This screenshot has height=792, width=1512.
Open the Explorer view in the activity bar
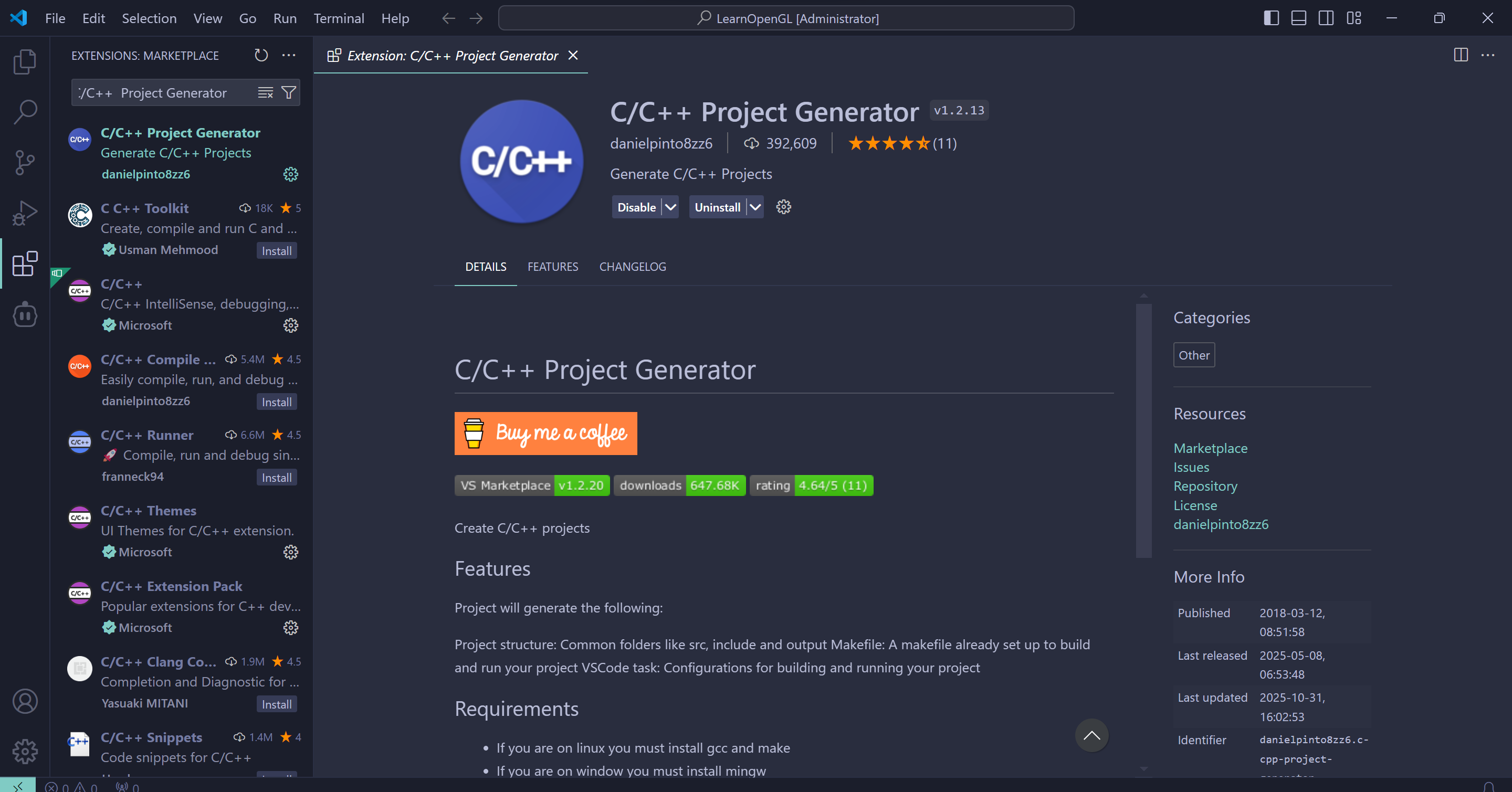click(x=25, y=61)
